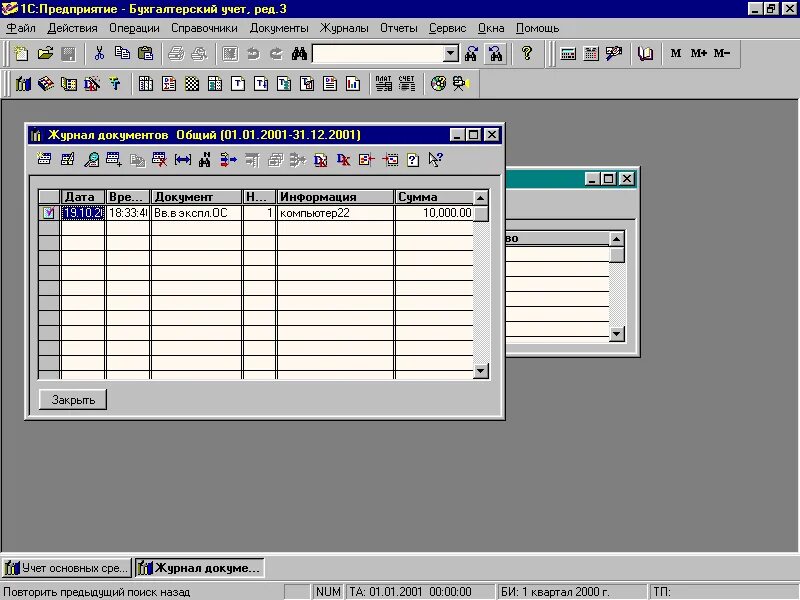Open the Справочники menu
Image resolution: width=800 pixels, height=600 pixels.
[x=204, y=28]
